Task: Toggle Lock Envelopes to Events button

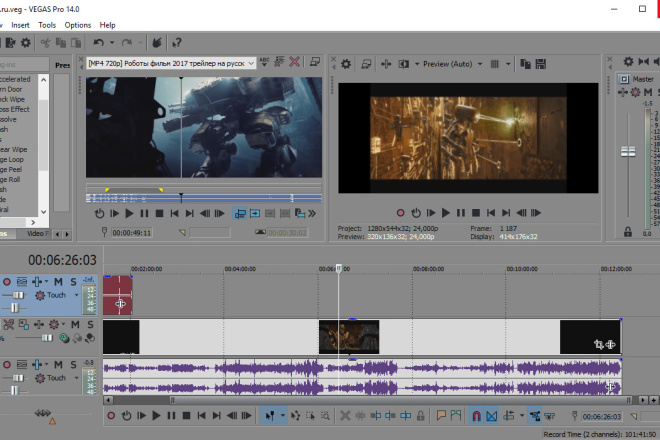Action: point(535,416)
